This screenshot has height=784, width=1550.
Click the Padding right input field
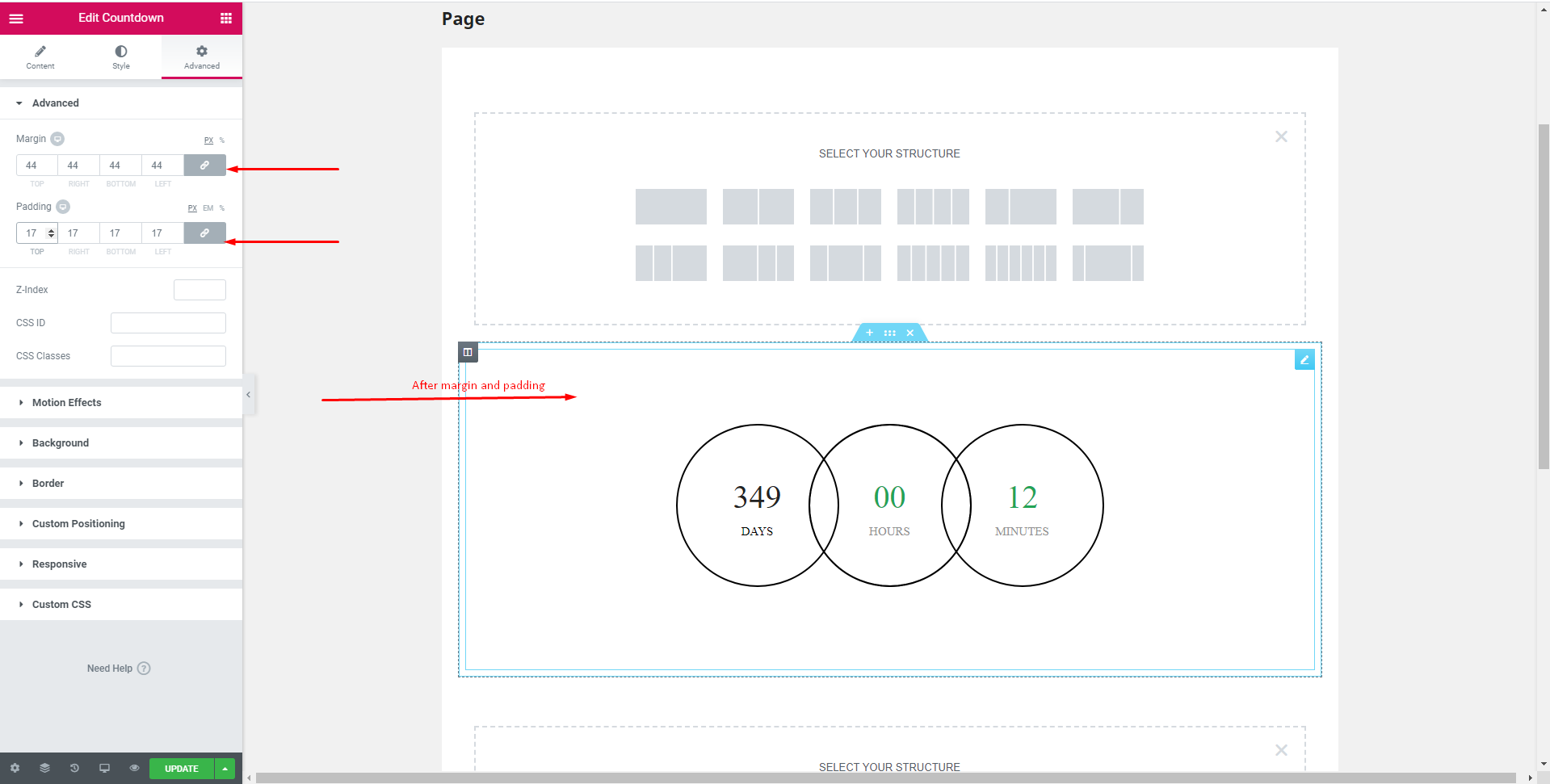(x=78, y=233)
